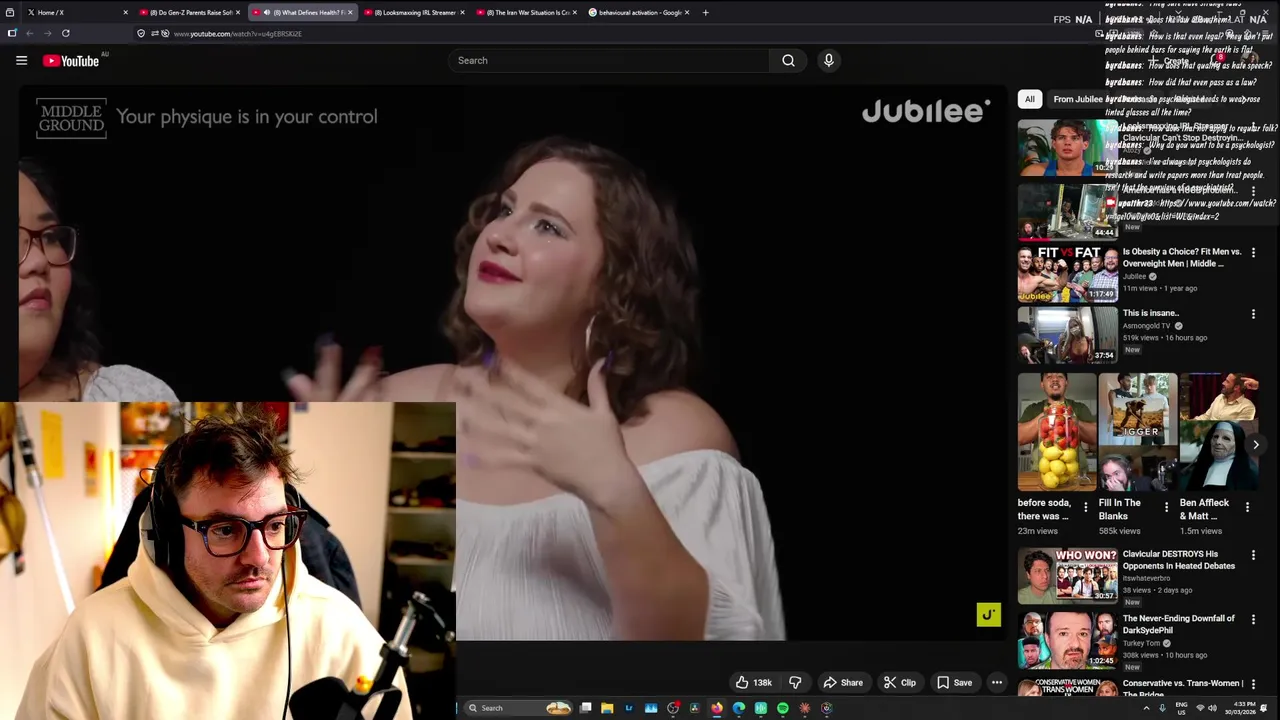This screenshot has height=720, width=1280.
Task: Open Firefox from the taskbar
Action: point(717,708)
